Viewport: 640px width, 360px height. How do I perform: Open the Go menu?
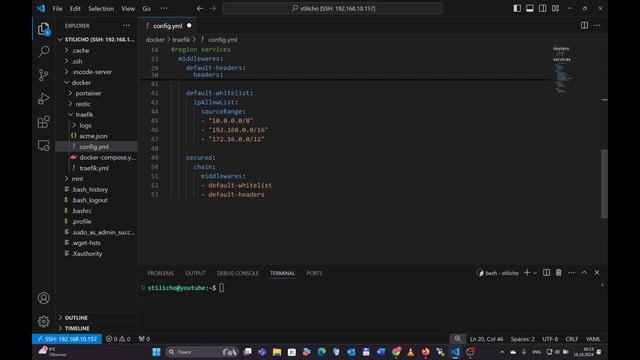[147, 8]
